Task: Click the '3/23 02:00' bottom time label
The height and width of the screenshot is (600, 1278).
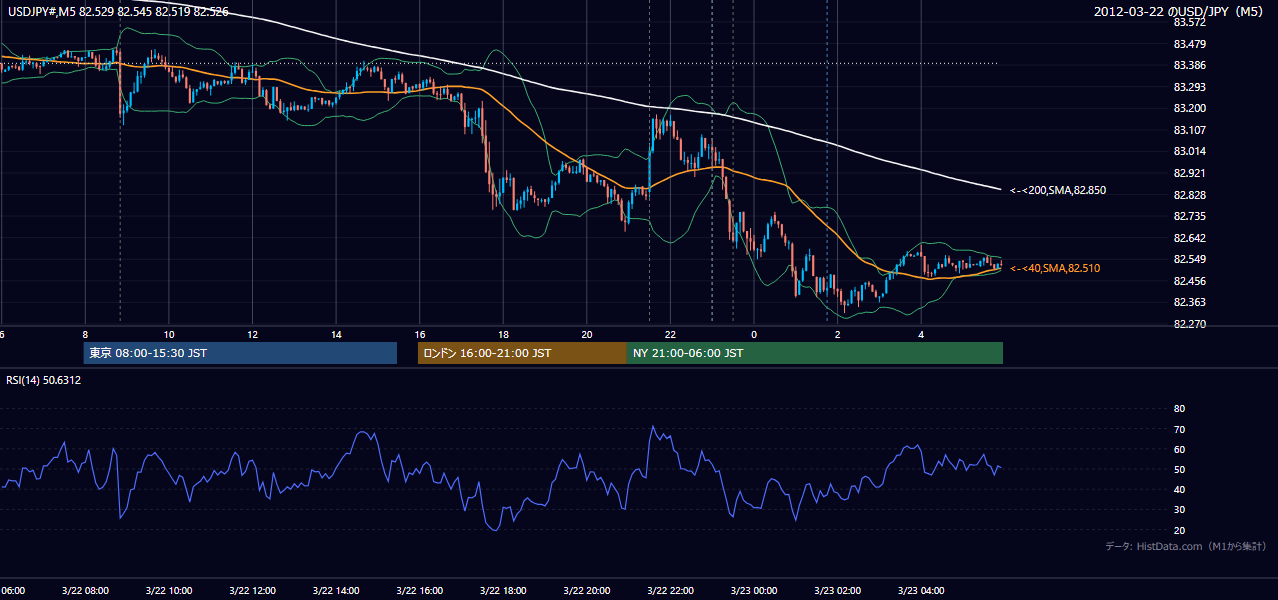Action: point(837,590)
